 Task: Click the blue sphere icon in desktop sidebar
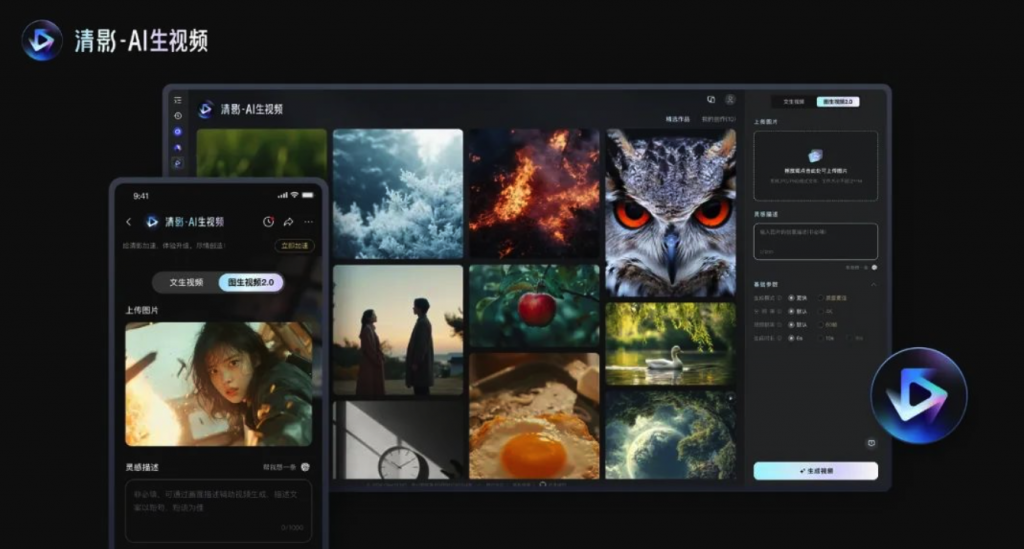[x=178, y=148]
